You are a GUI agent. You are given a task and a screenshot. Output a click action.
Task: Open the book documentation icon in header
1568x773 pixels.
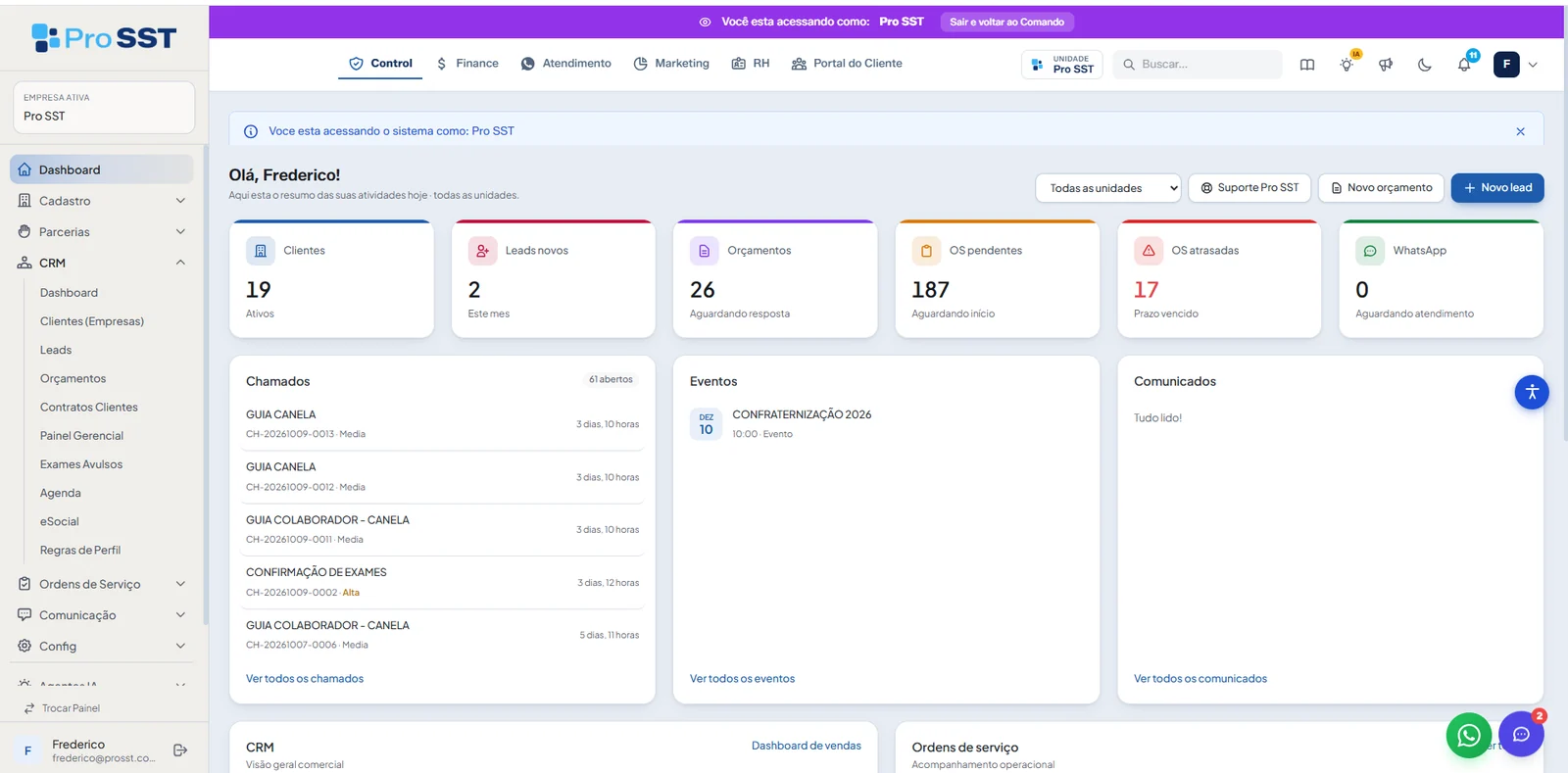[1307, 65]
